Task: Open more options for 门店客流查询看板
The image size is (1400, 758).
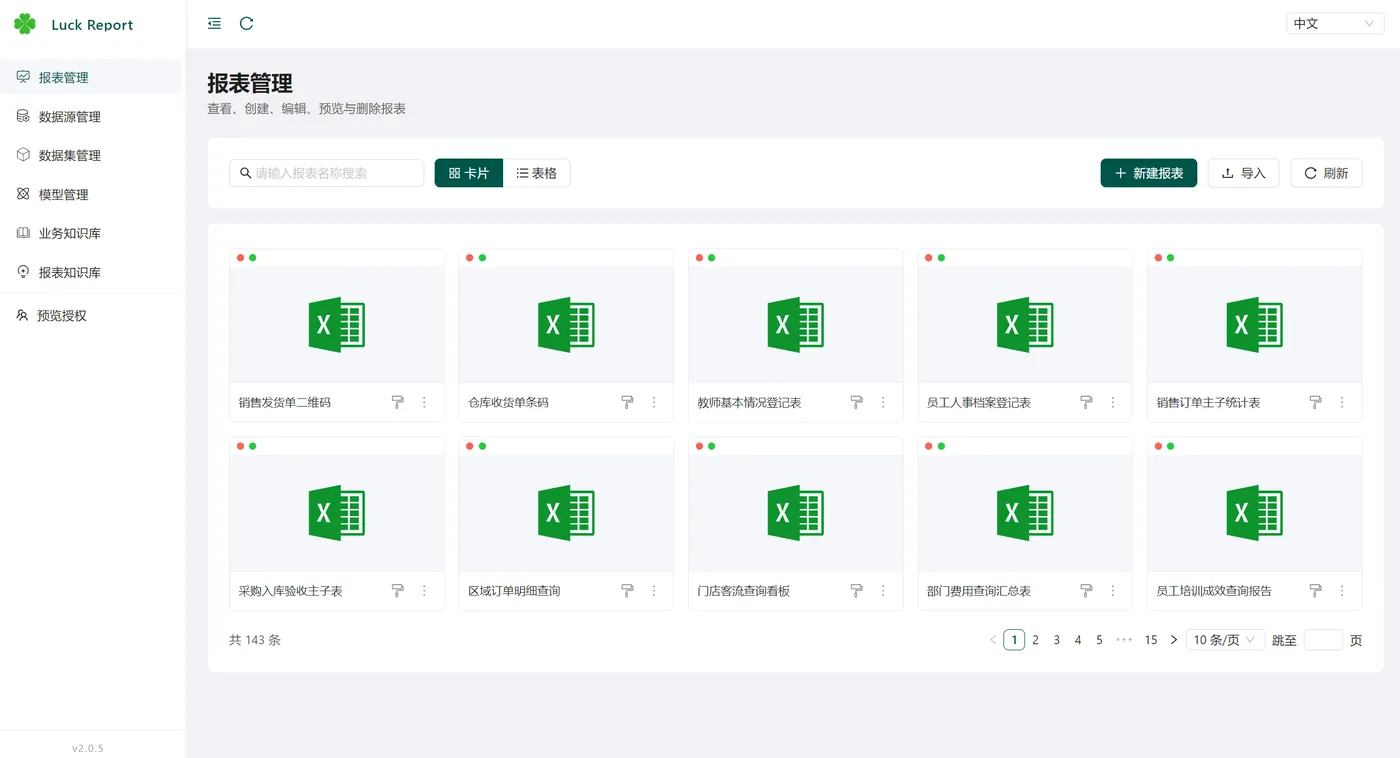Action: click(883, 591)
